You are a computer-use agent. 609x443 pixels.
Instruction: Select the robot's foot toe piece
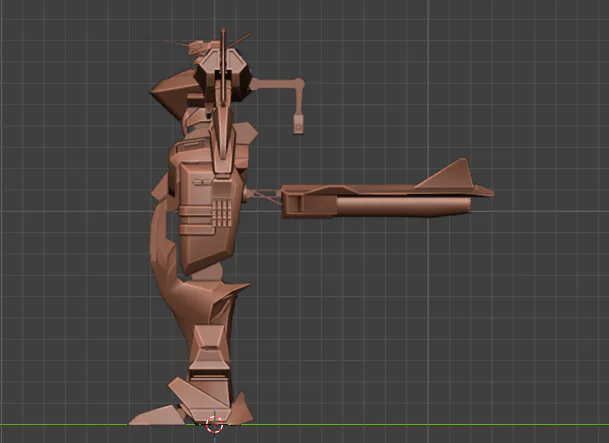click(156, 415)
